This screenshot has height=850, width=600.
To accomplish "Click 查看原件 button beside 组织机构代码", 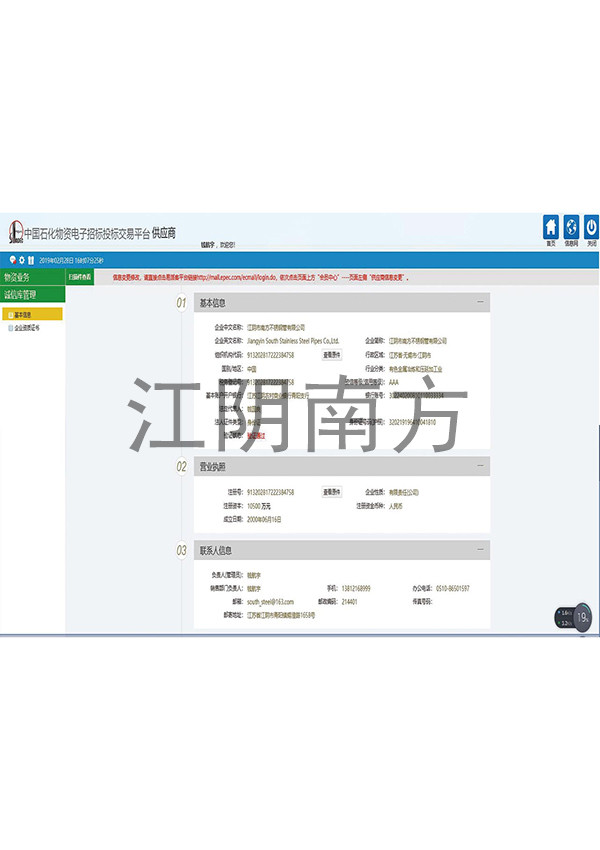I will click(x=331, y=354).
